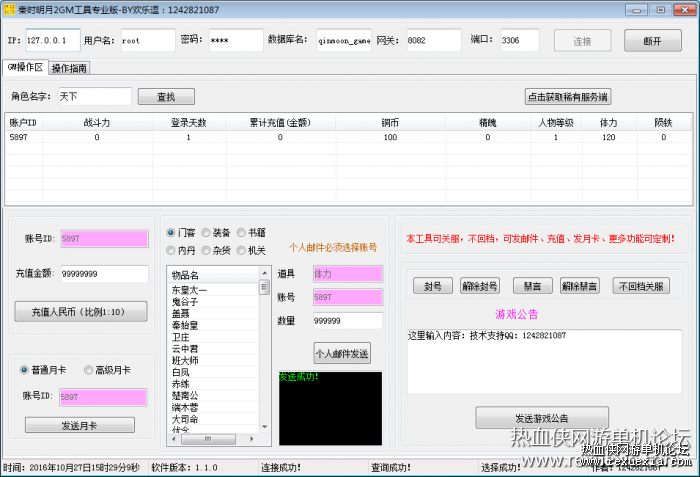
Task: Select 东皇太一 in the item list
Action: (213, 290)
